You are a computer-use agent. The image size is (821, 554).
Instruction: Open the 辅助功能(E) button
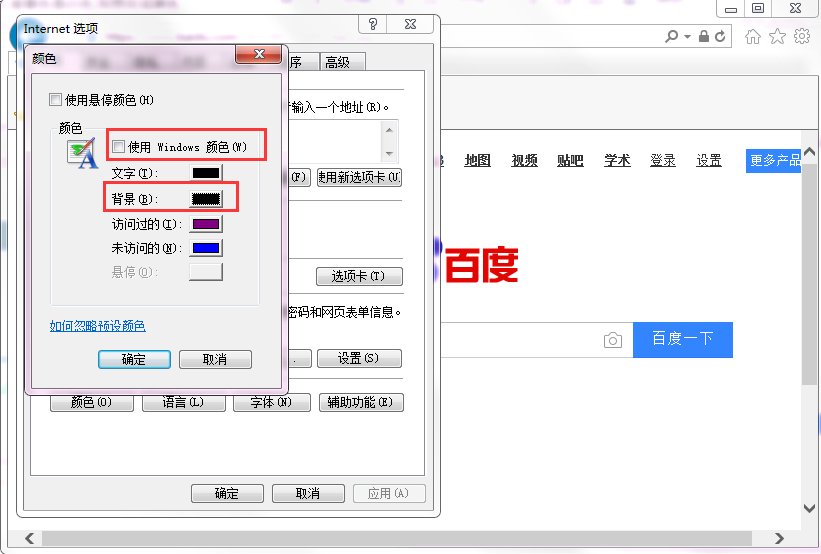click(361, 403)
